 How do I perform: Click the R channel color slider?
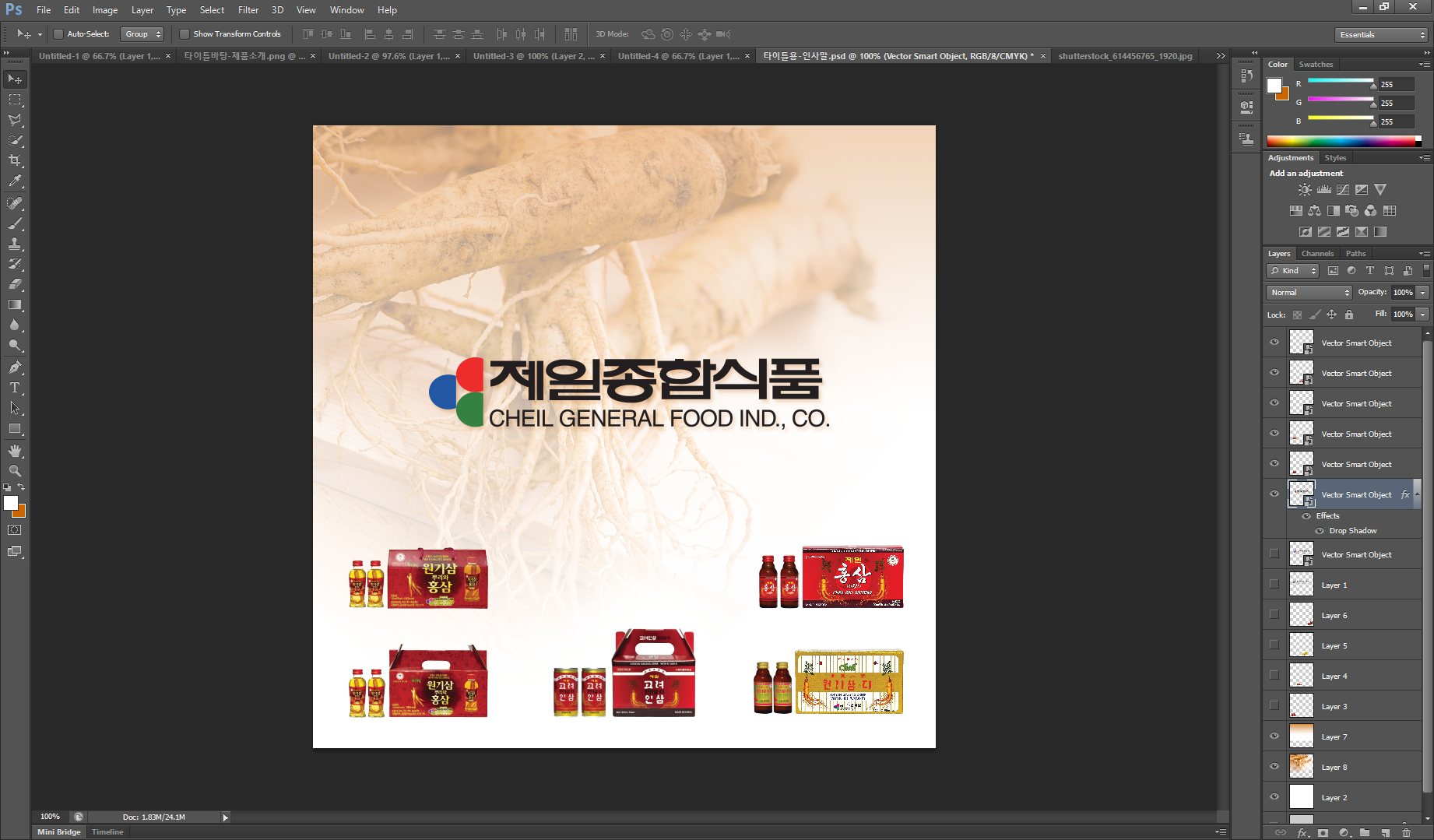point(1341,81)
